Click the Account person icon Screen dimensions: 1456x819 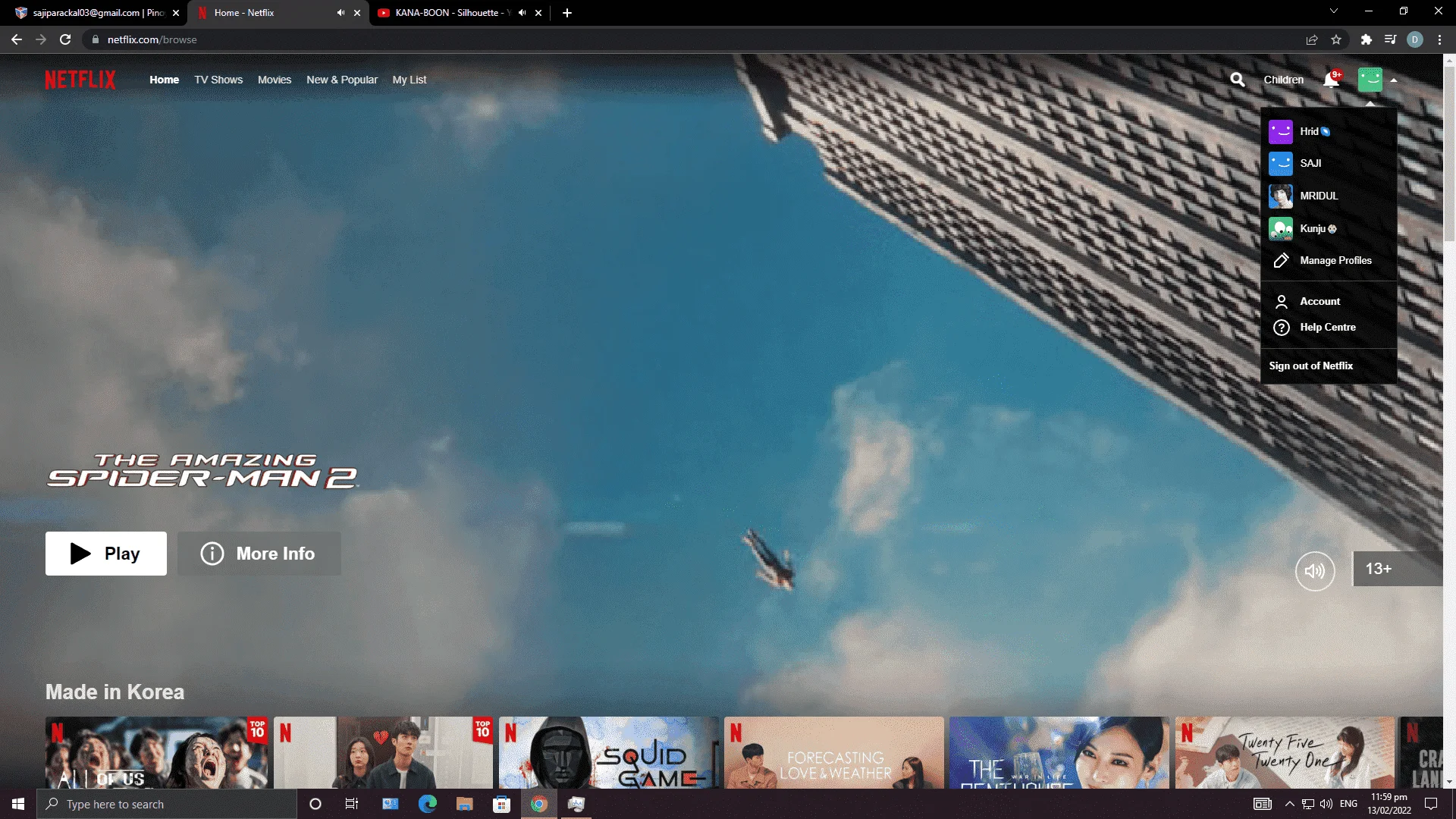tap(1281, 302)
